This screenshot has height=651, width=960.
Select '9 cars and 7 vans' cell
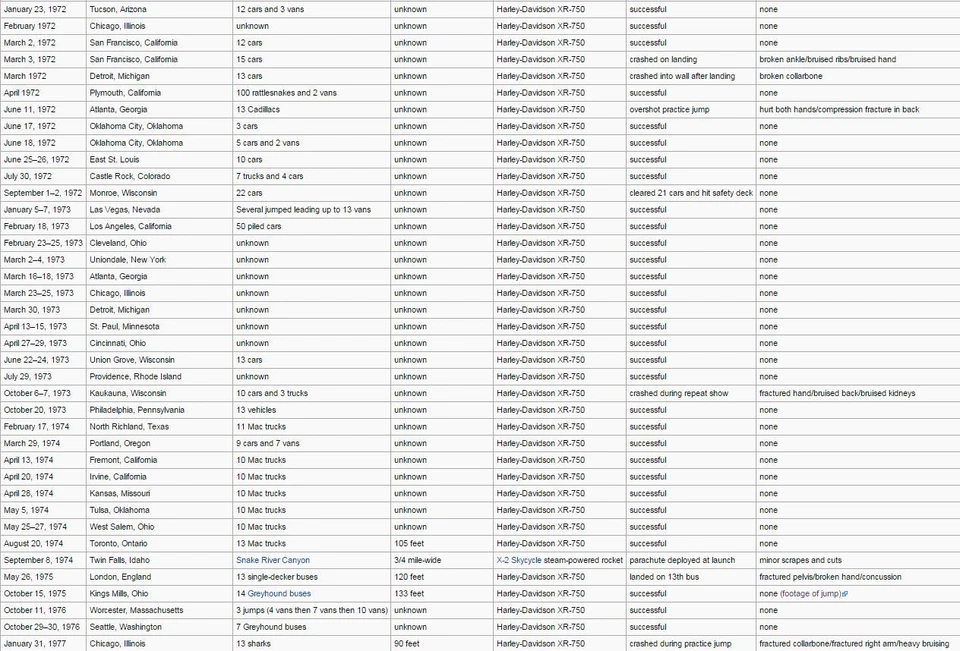click(312, 443)
